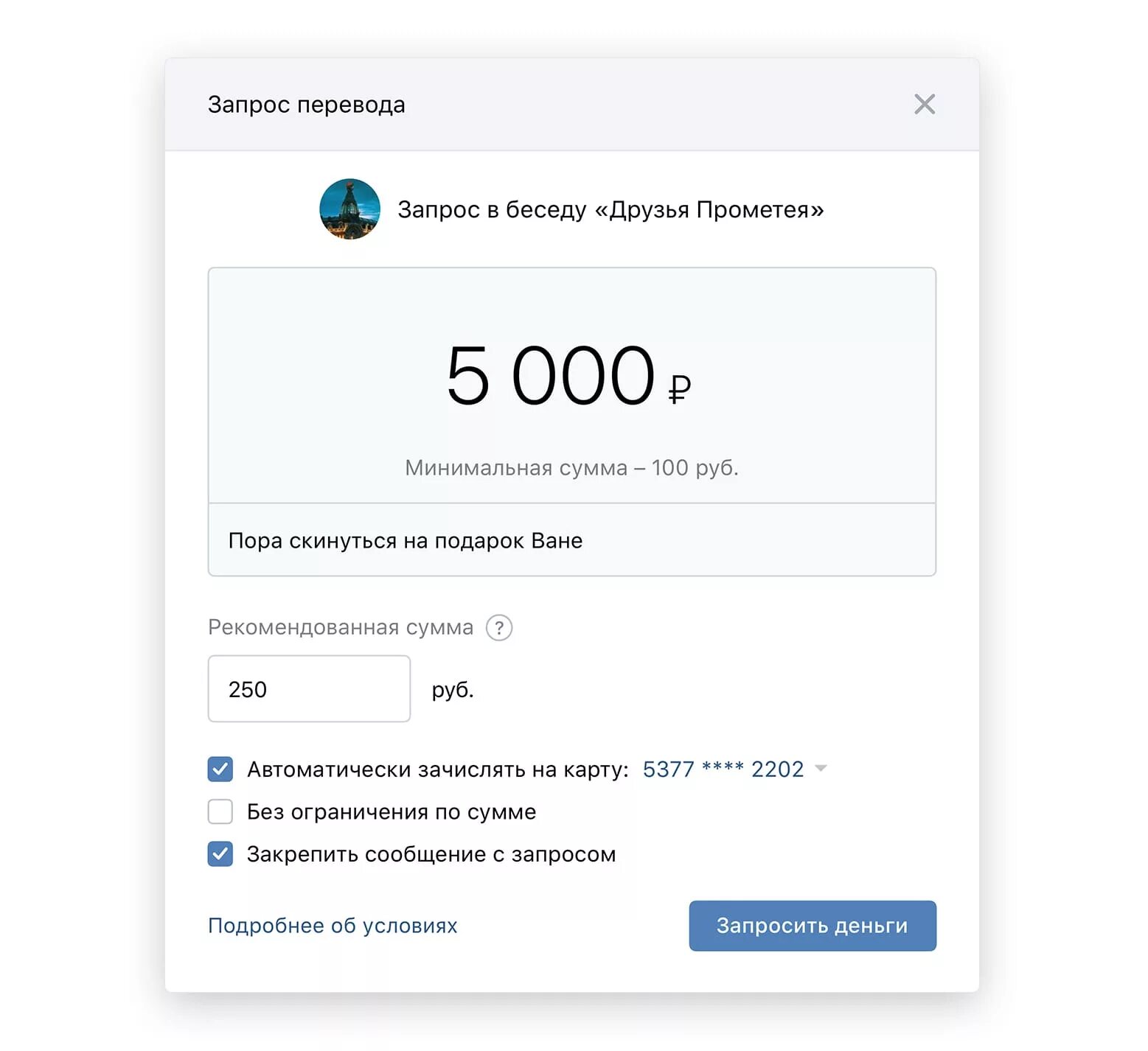Enable the Без ограничения по сумме checkbox
This screenshot has width=1148, height=1051.
(x=220, y=811)
